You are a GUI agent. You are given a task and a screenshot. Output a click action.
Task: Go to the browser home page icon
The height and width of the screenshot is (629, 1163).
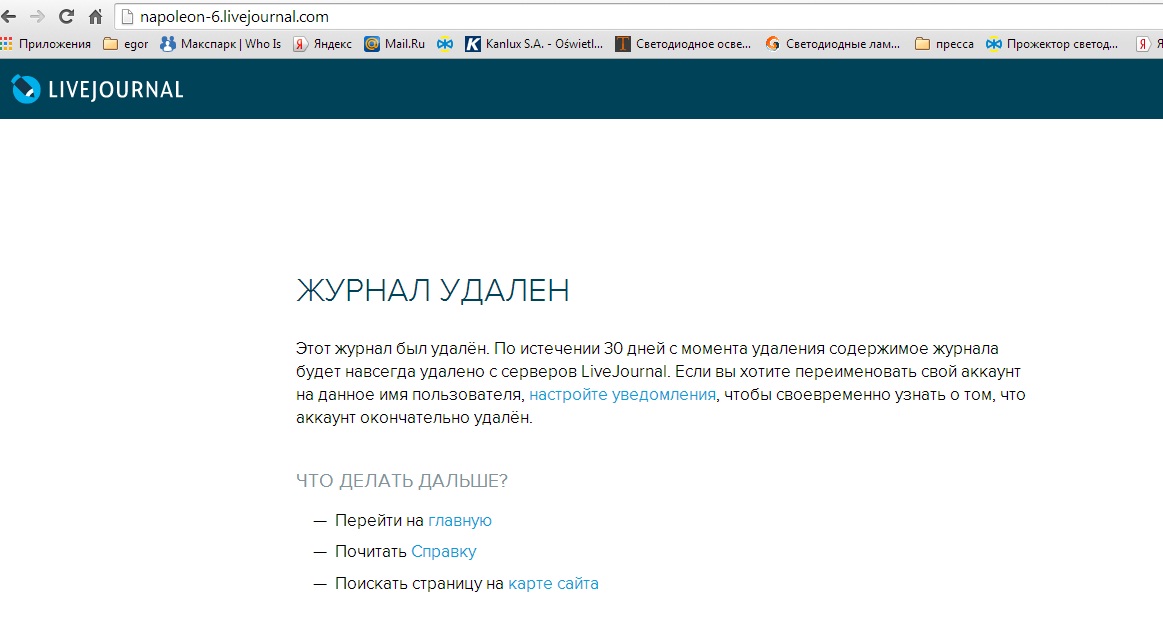[96, 16]
